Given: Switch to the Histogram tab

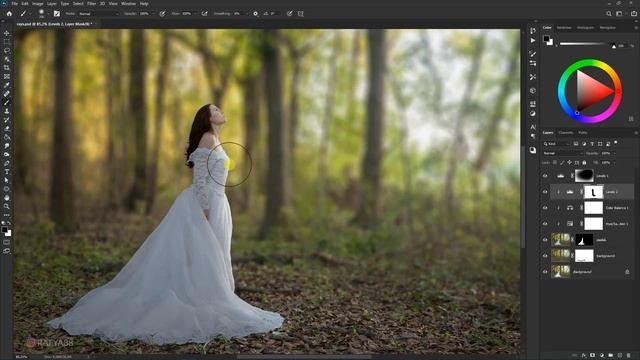Looking at the screenshot, I should tap(585, 27).
